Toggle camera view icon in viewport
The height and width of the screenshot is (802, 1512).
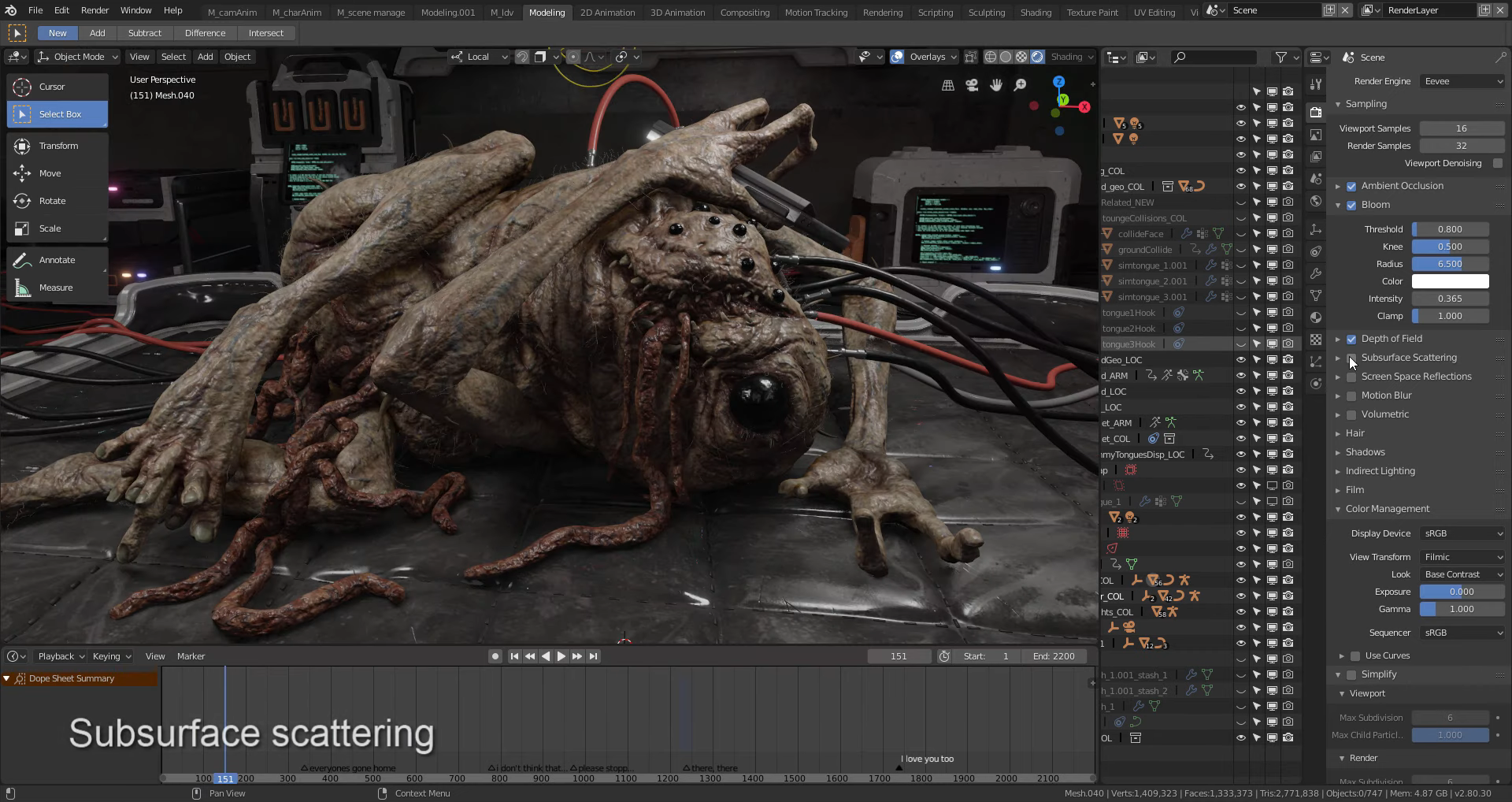tap(972, 85)
